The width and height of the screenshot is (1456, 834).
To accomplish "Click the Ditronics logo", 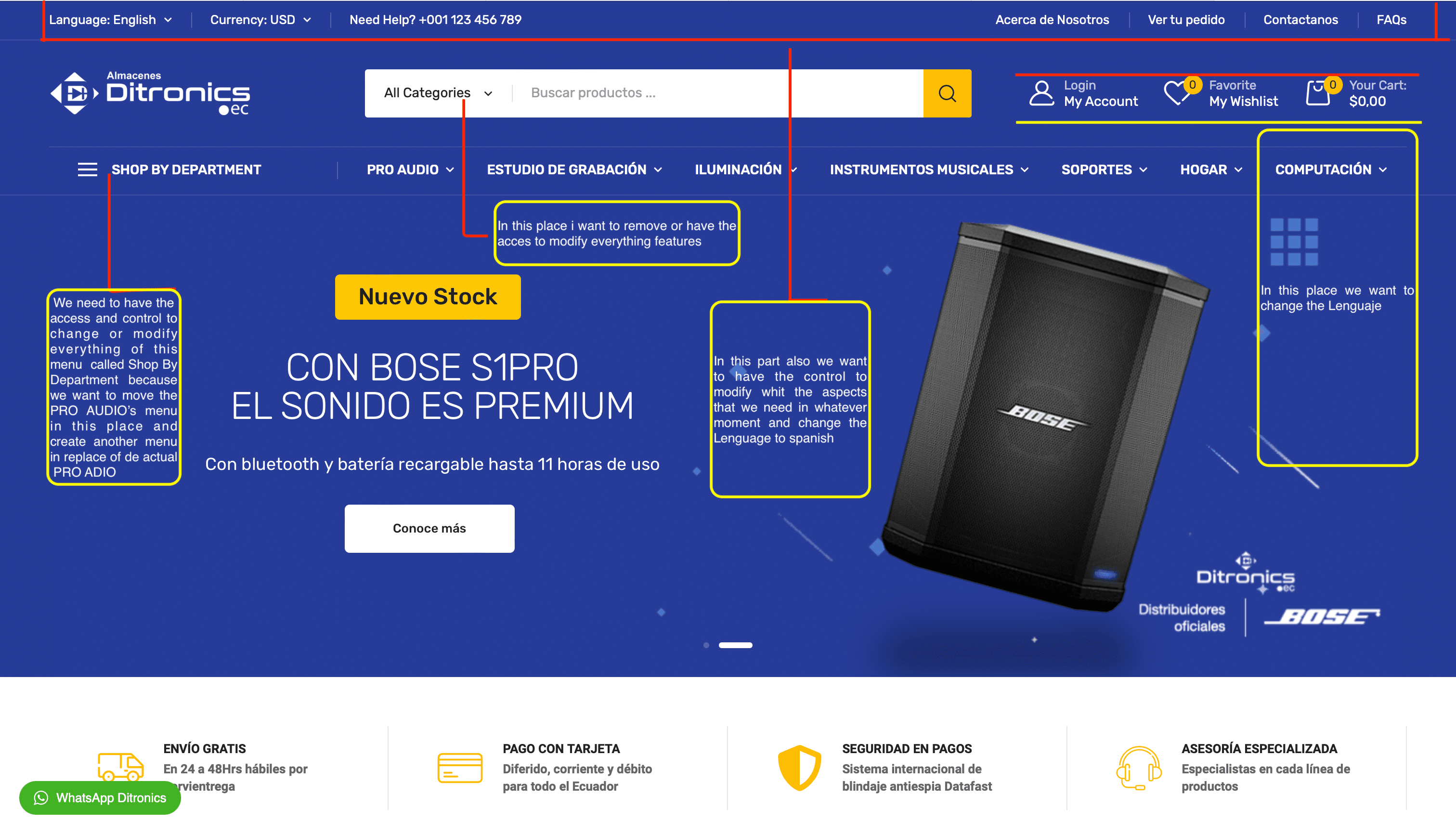I will coord(151,93).
